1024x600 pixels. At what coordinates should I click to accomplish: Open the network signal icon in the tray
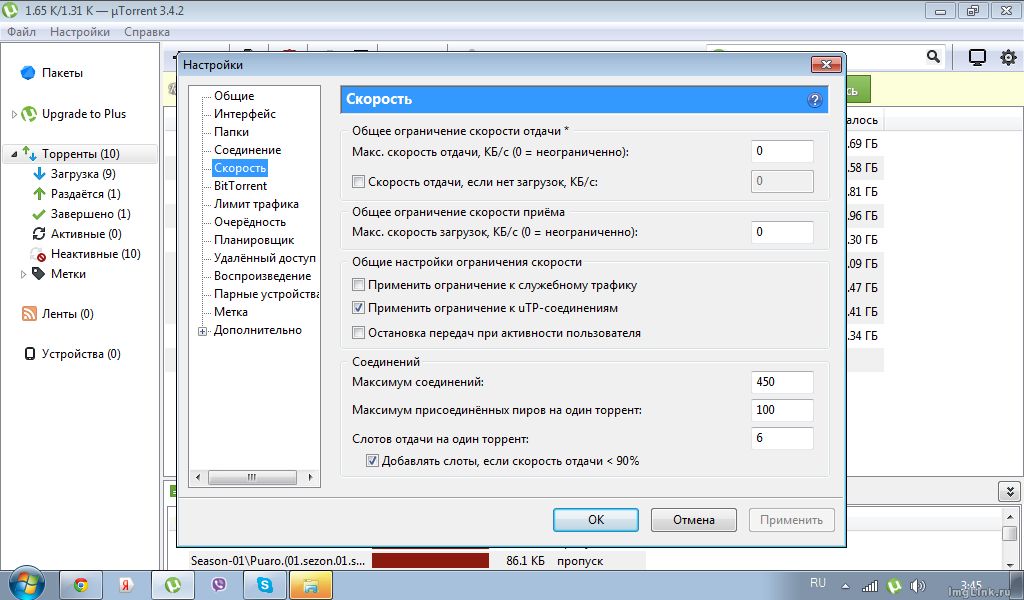coord(870,586)
